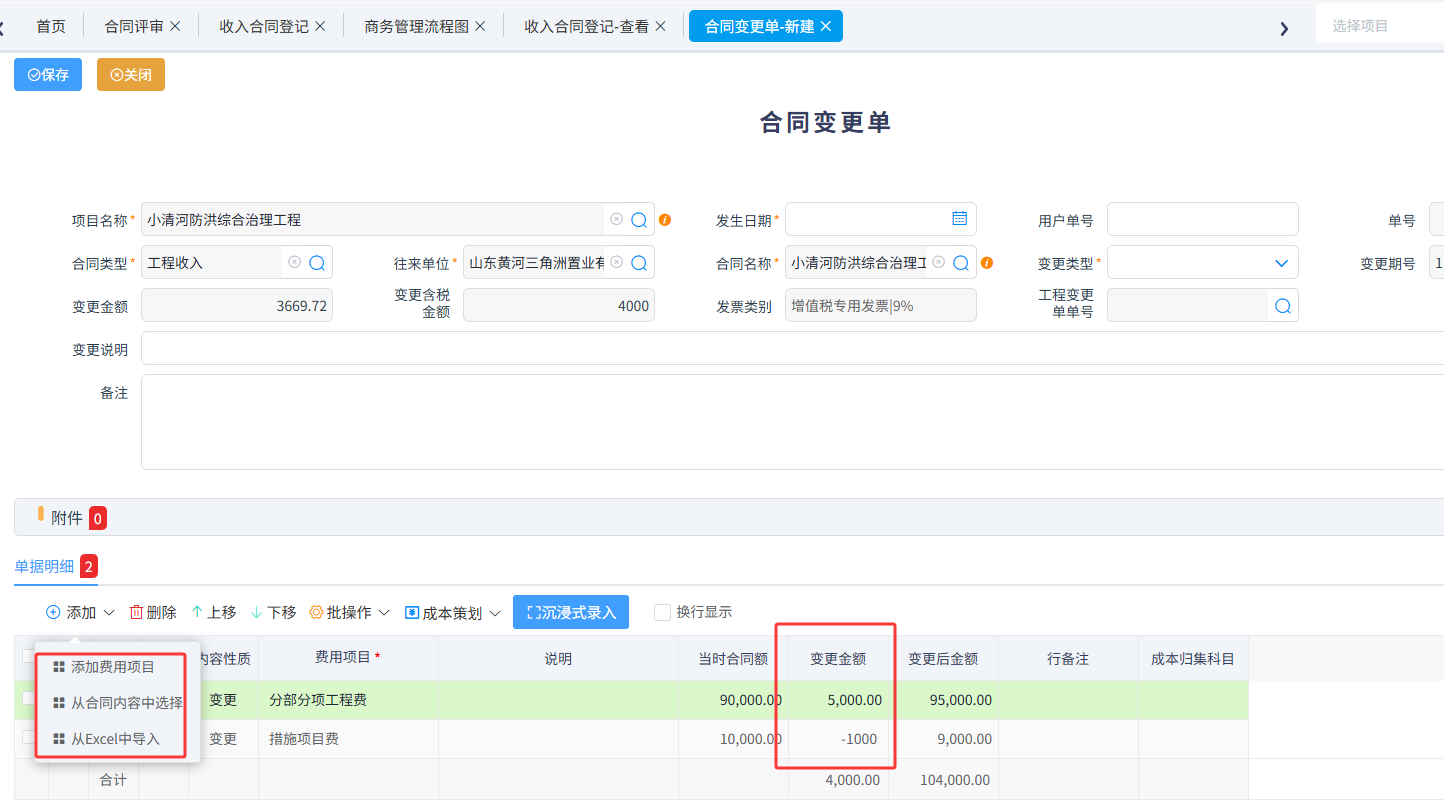Open the 批操作 dropdown

349,612
